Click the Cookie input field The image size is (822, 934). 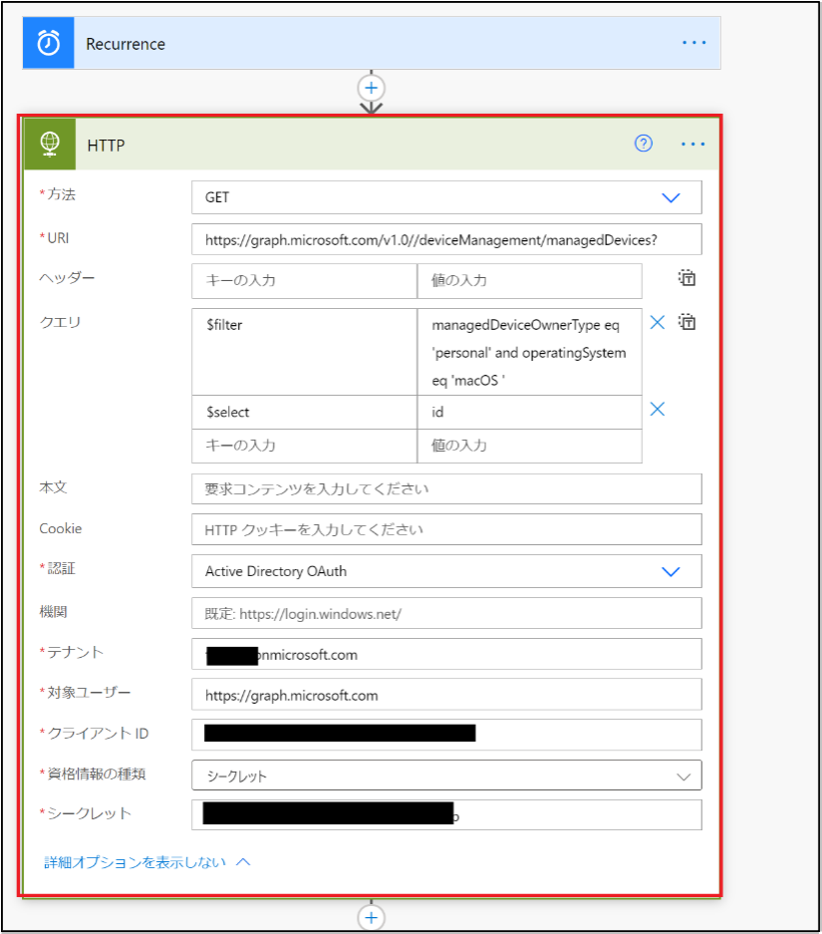[x=447, y=530]
